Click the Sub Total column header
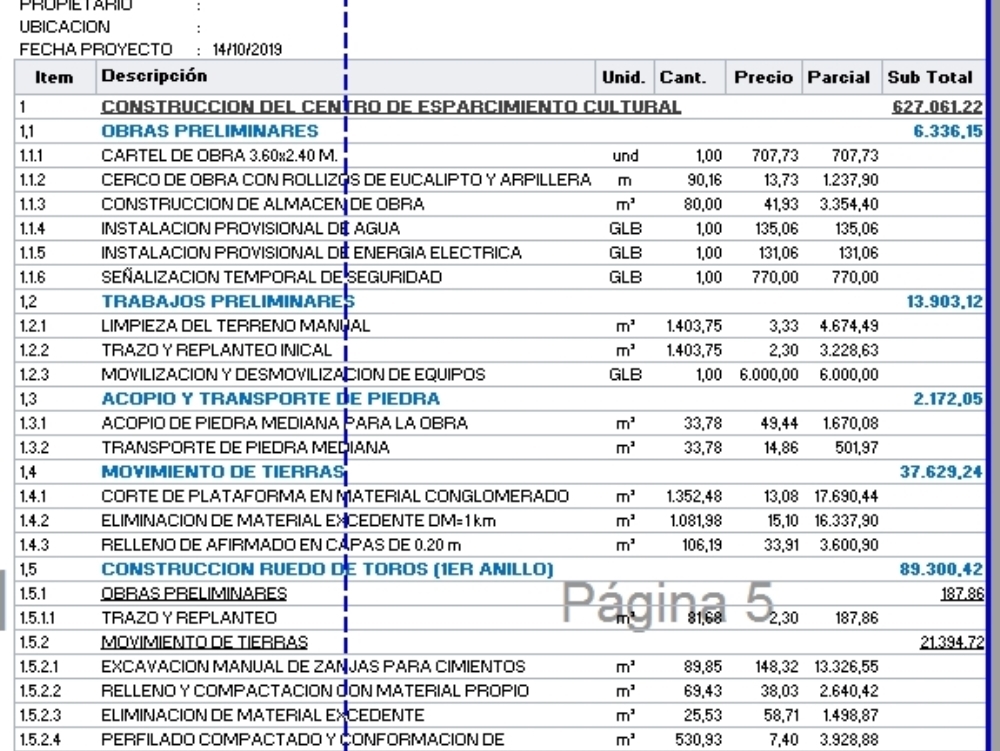 933,77
